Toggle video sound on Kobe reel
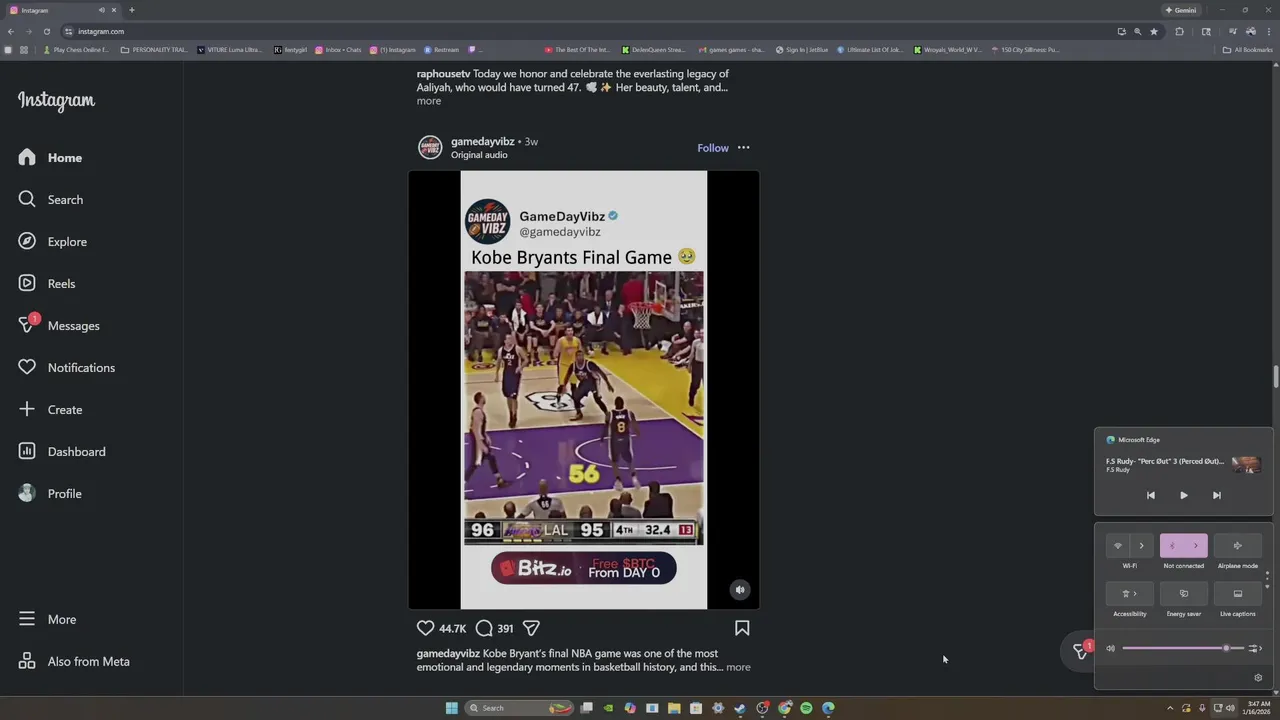 tap(740, 589)
